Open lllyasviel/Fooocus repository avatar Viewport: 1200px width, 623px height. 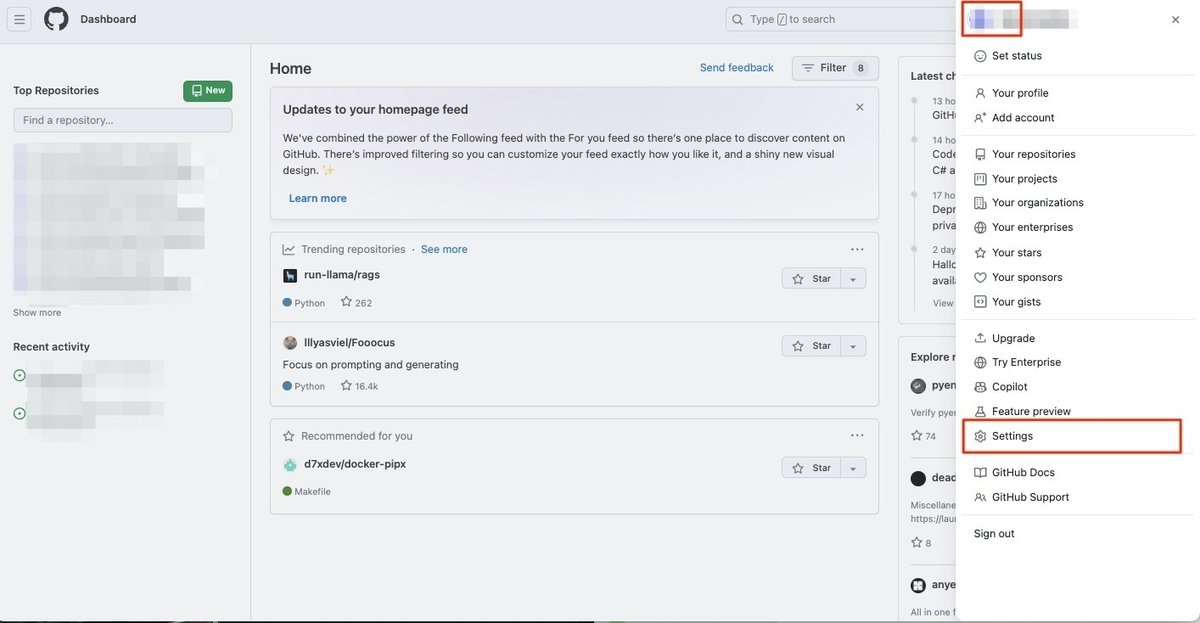(x=290, y=343)
